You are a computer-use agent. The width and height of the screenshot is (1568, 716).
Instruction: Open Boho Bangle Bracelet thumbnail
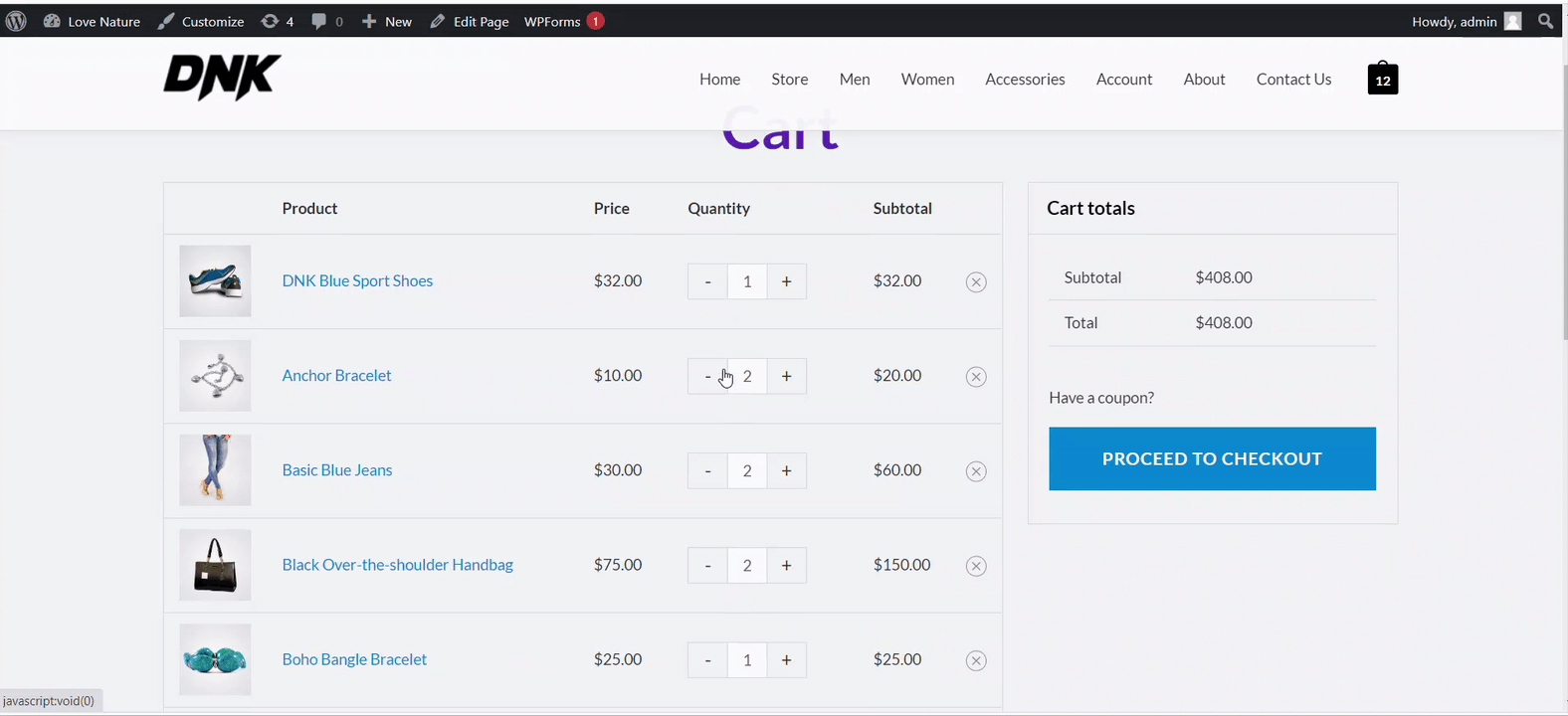tap(215, 659)
